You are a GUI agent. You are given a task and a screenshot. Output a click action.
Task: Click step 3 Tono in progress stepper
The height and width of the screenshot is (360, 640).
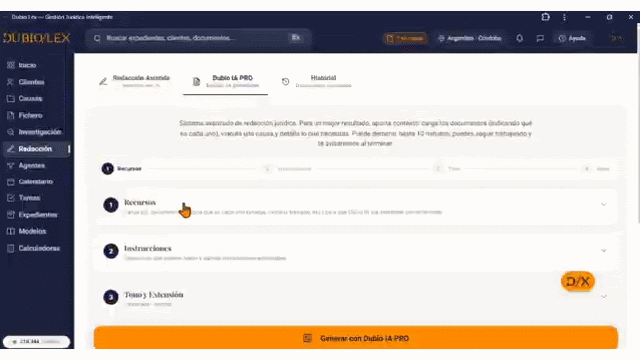pyautogui.click(x=447, y=169)
